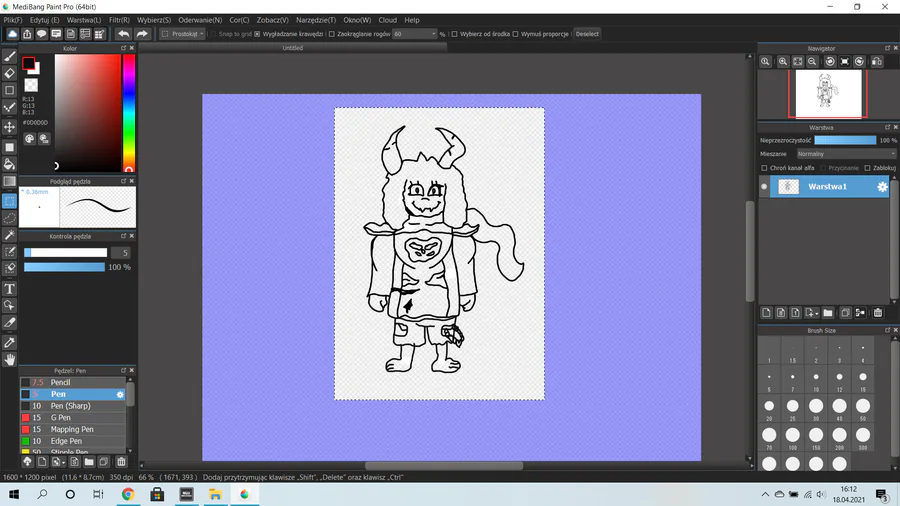The width and height of the screenshot is (900, 506).
Task: Open the cloud icon in toolbar
Action: coord(12,34)
